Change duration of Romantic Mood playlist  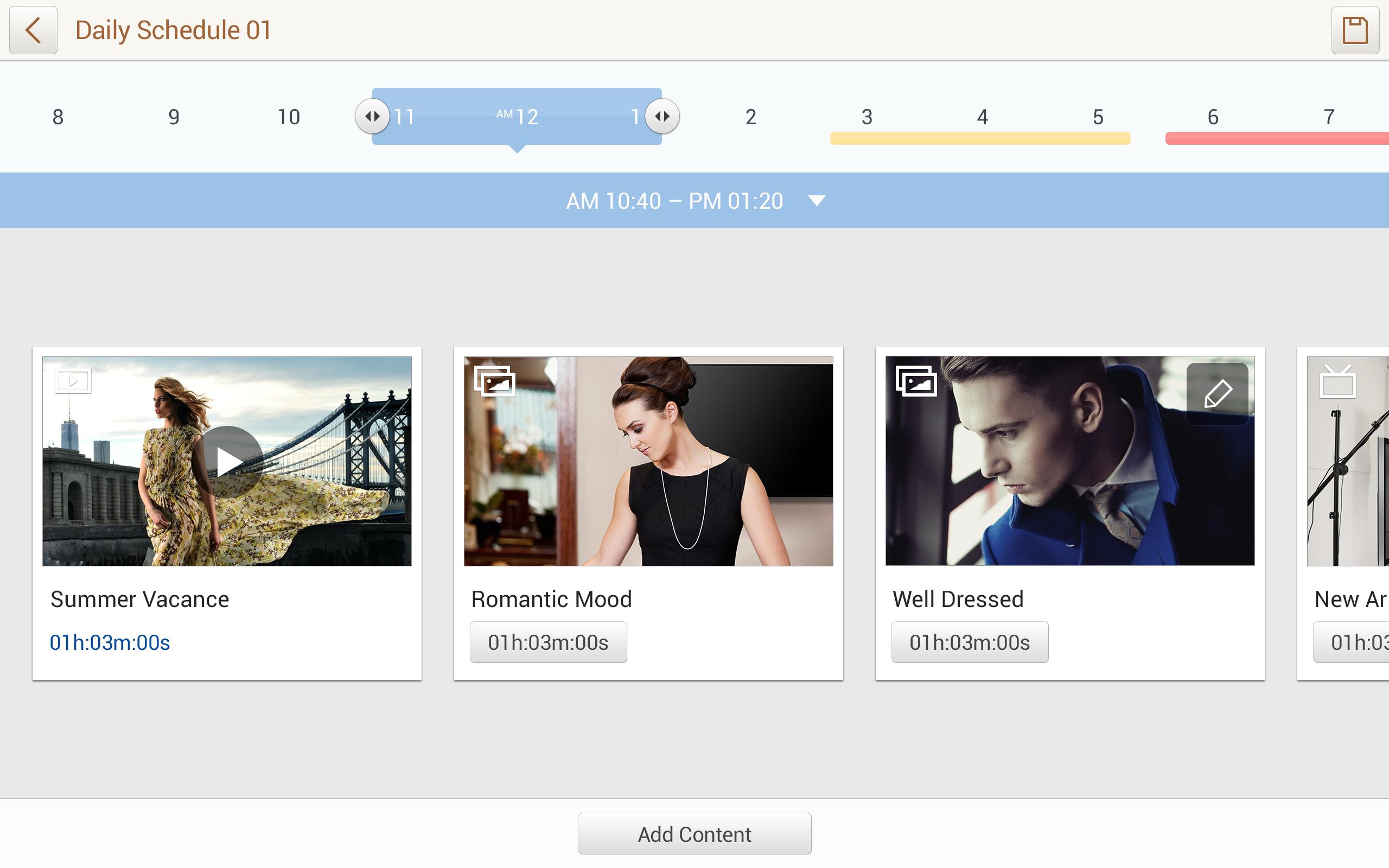tap(548, 642)
